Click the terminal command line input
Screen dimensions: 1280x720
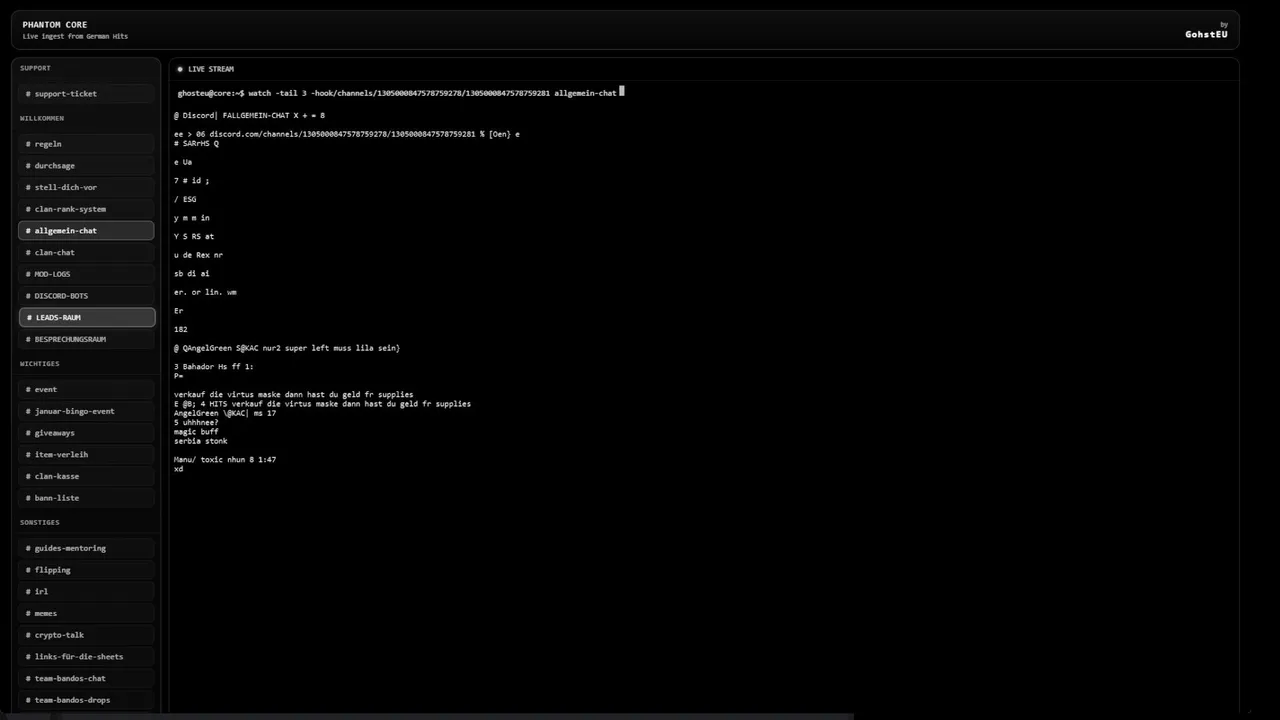tap(400, 93)
